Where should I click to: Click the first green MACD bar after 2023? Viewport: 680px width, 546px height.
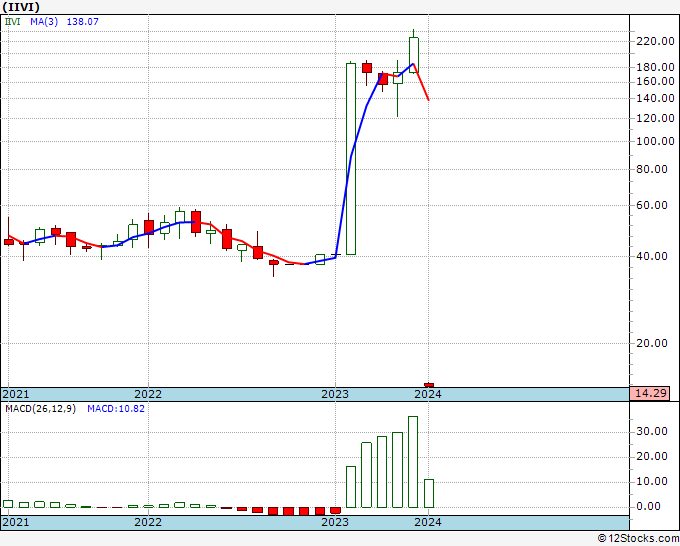point(351,487)
